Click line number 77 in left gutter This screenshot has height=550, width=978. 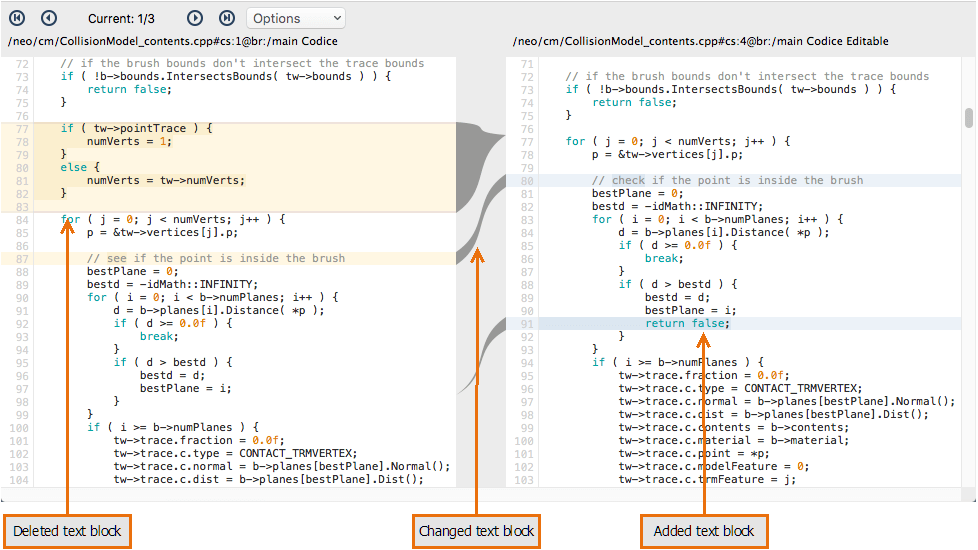(x=22, y=128)
